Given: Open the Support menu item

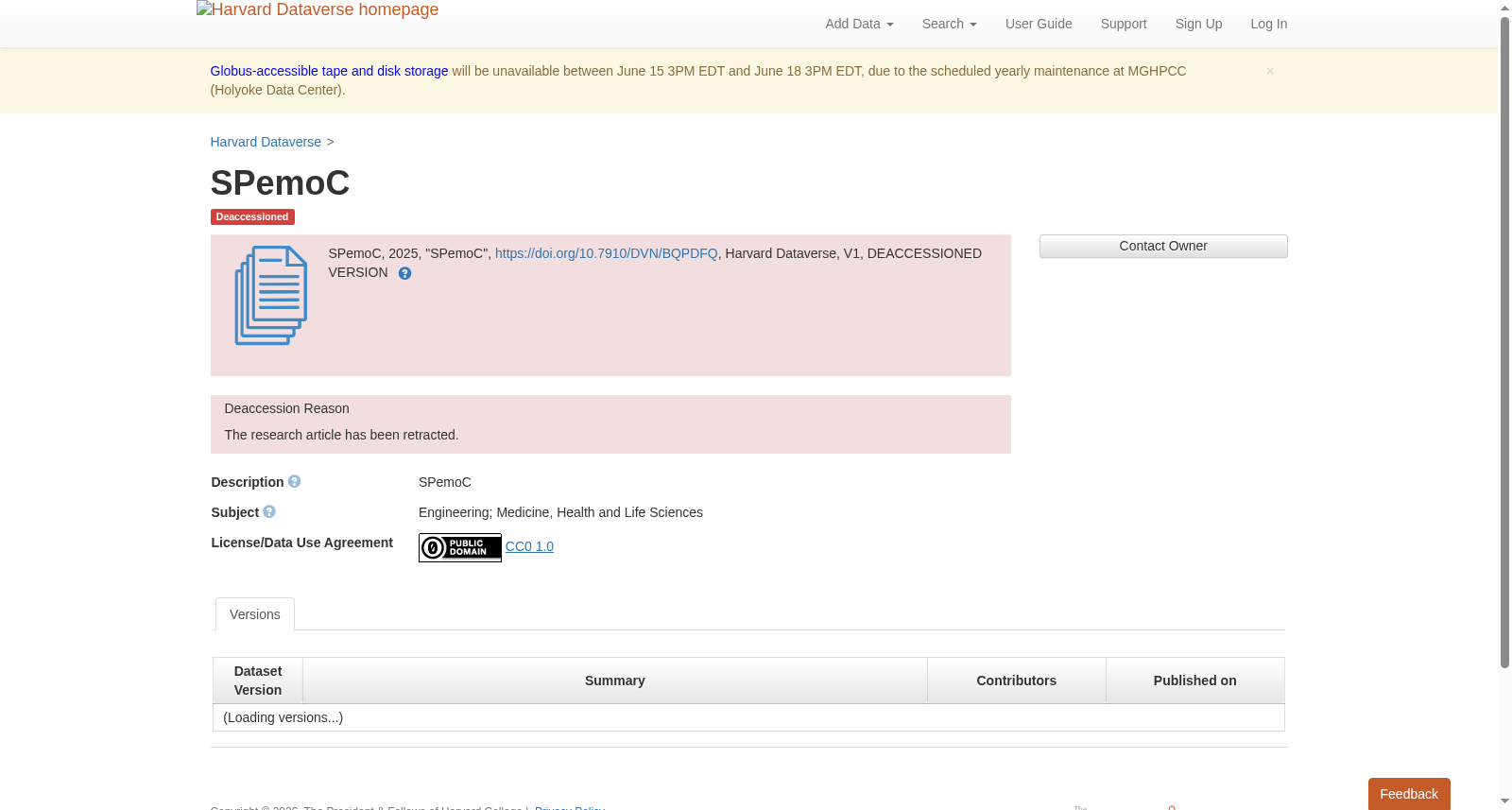Looking at the screenshot, I should click(x=1124, y=24).
